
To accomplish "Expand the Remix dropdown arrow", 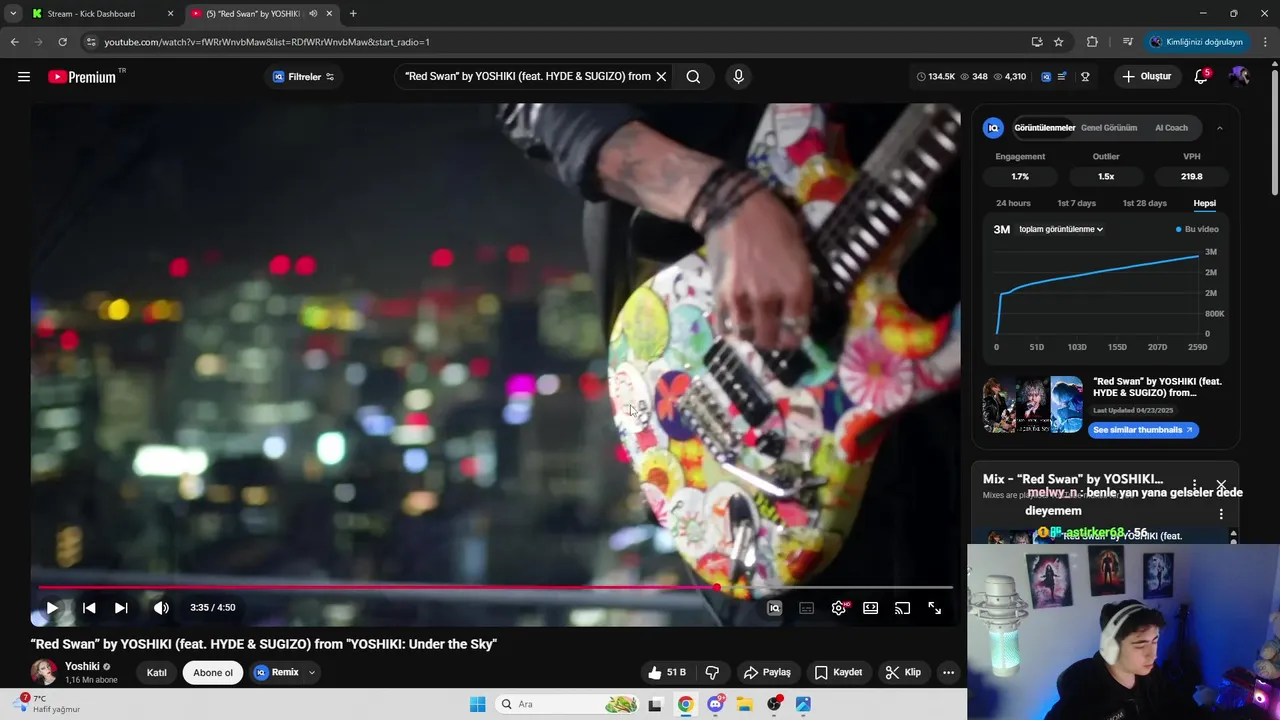I will (312, 673).
